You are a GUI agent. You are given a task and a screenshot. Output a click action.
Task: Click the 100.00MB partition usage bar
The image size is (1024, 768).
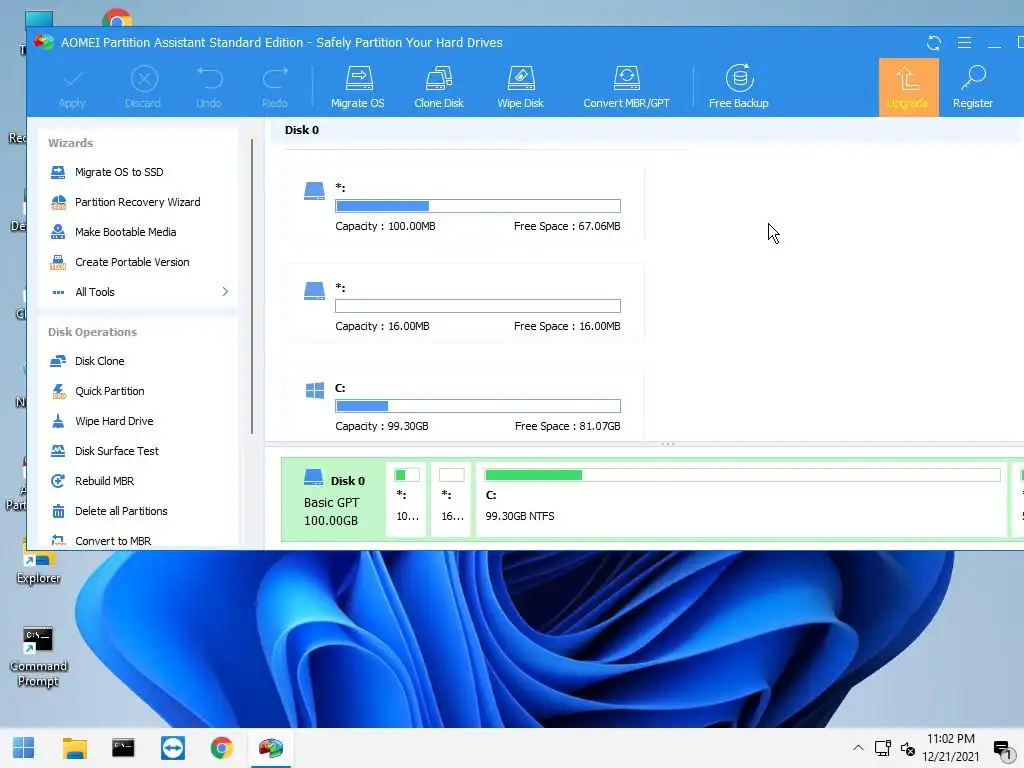pos(478,206)
